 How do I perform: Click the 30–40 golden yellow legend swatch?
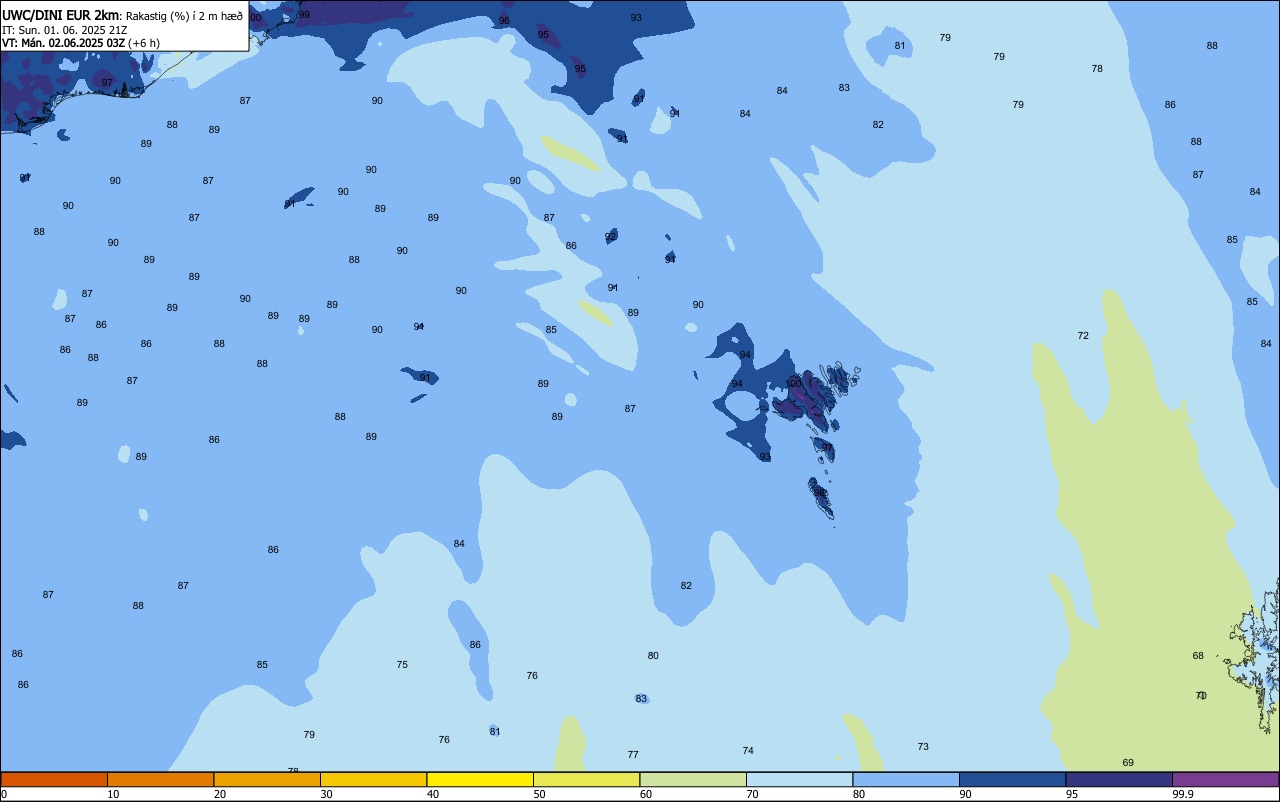pos(373,779)
